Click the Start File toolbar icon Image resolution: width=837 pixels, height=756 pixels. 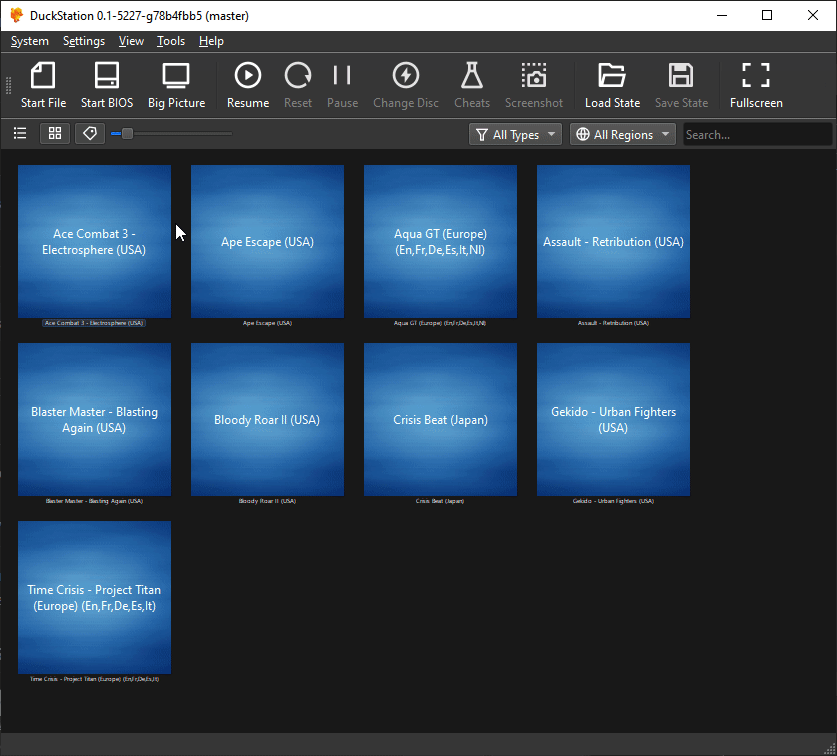click(43, 85)
